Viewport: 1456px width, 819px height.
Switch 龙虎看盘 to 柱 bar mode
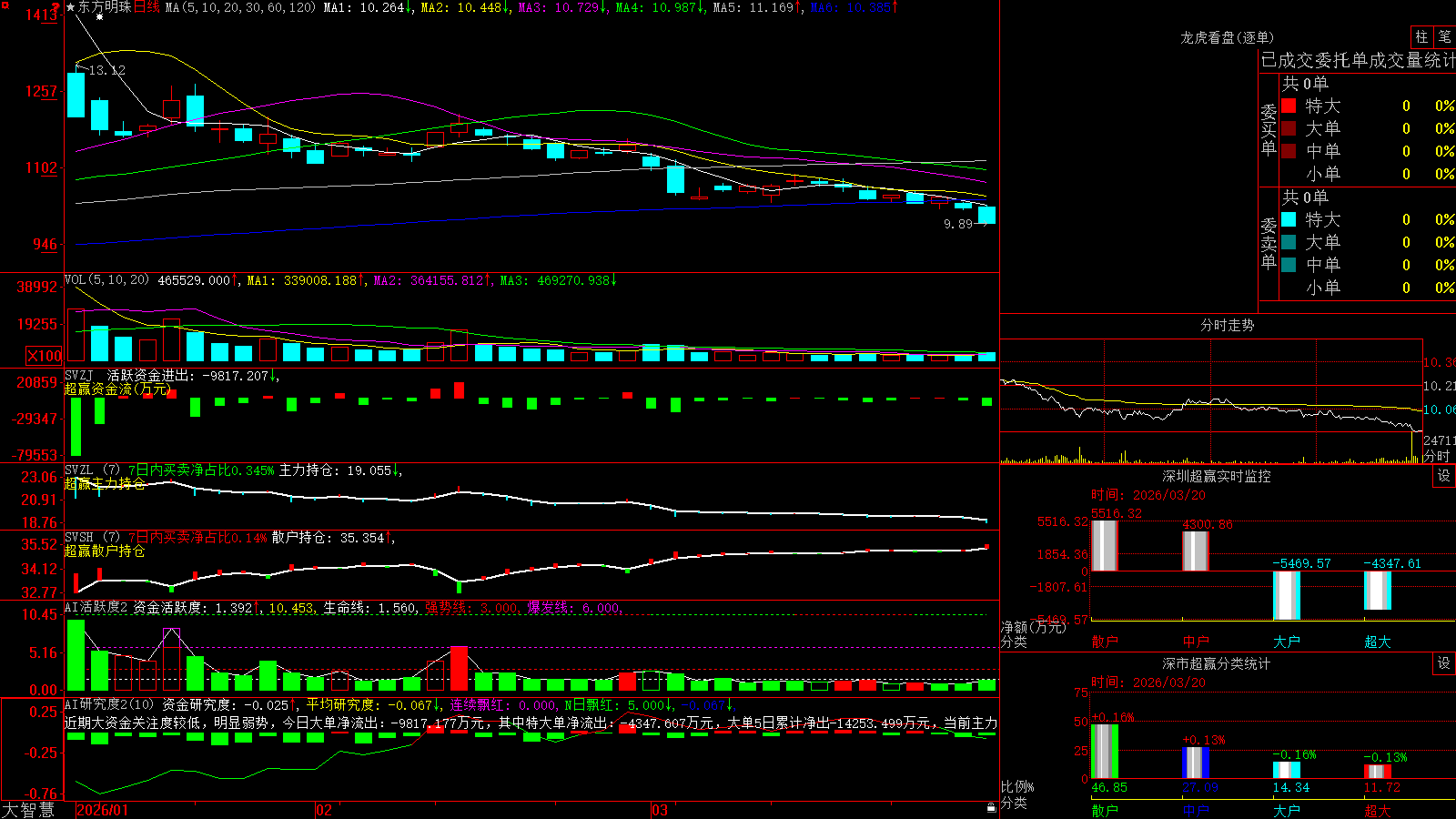tap(1421, 36)
